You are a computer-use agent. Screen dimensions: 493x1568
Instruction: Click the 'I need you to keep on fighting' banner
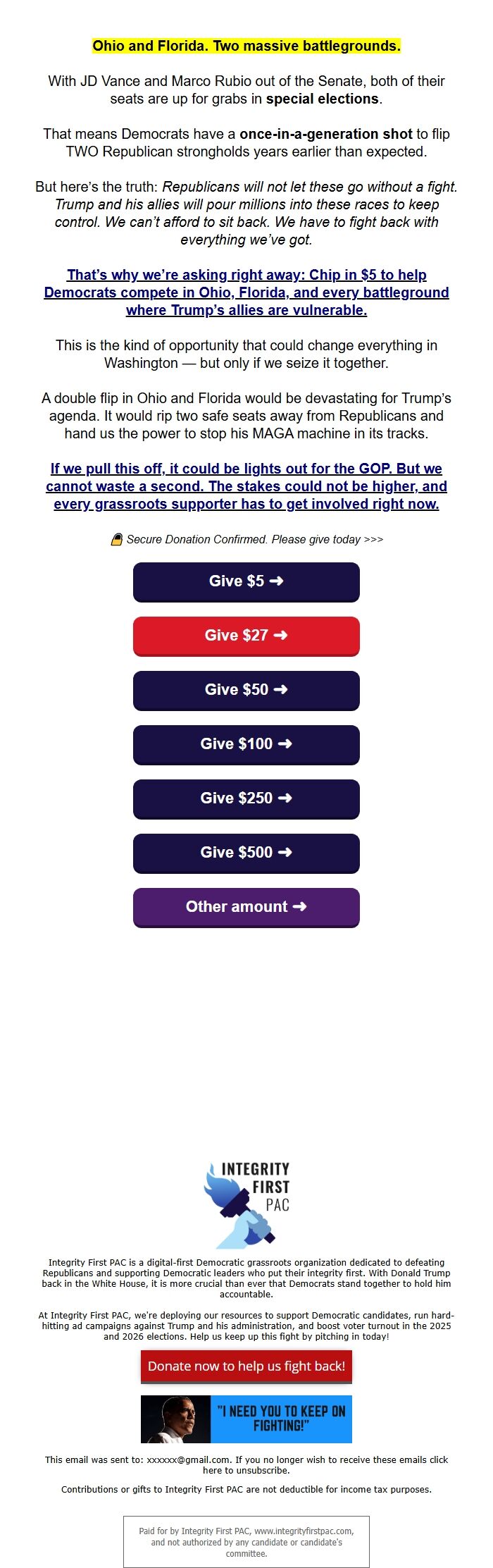point(246,1419)
